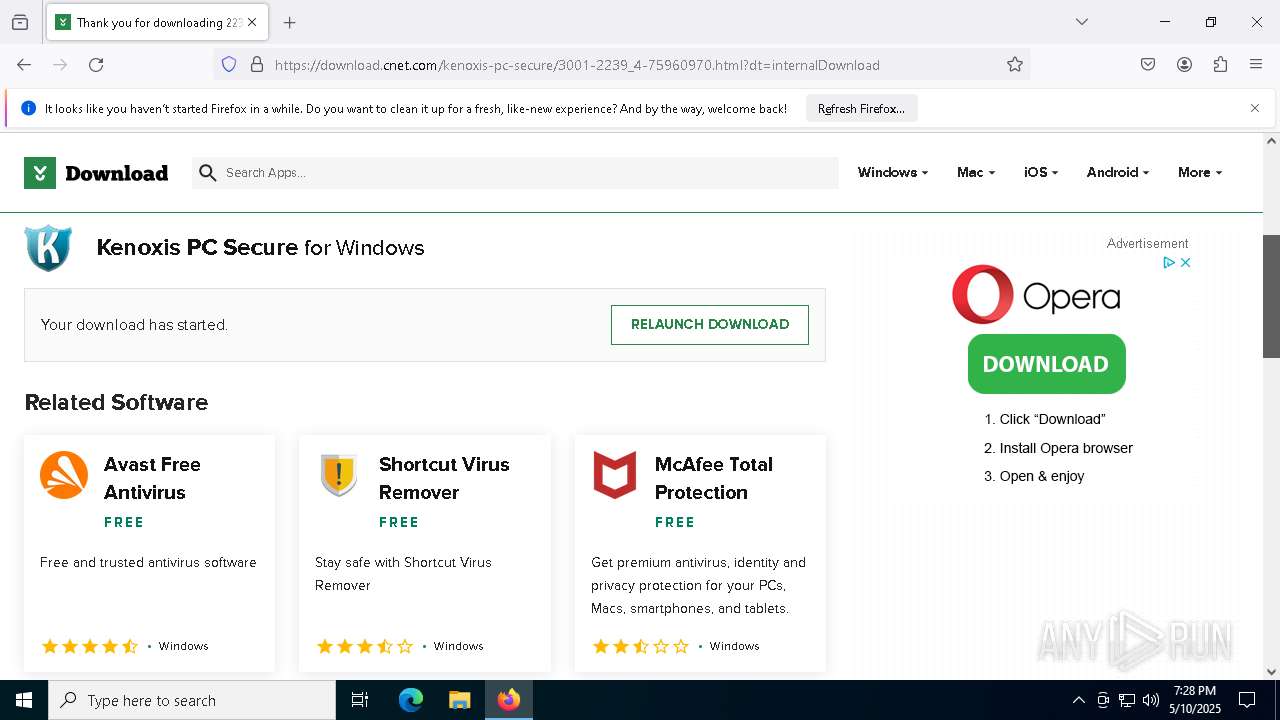Open network status tray icon
Screen dimensions: 1280x720
click(1127, 700)
